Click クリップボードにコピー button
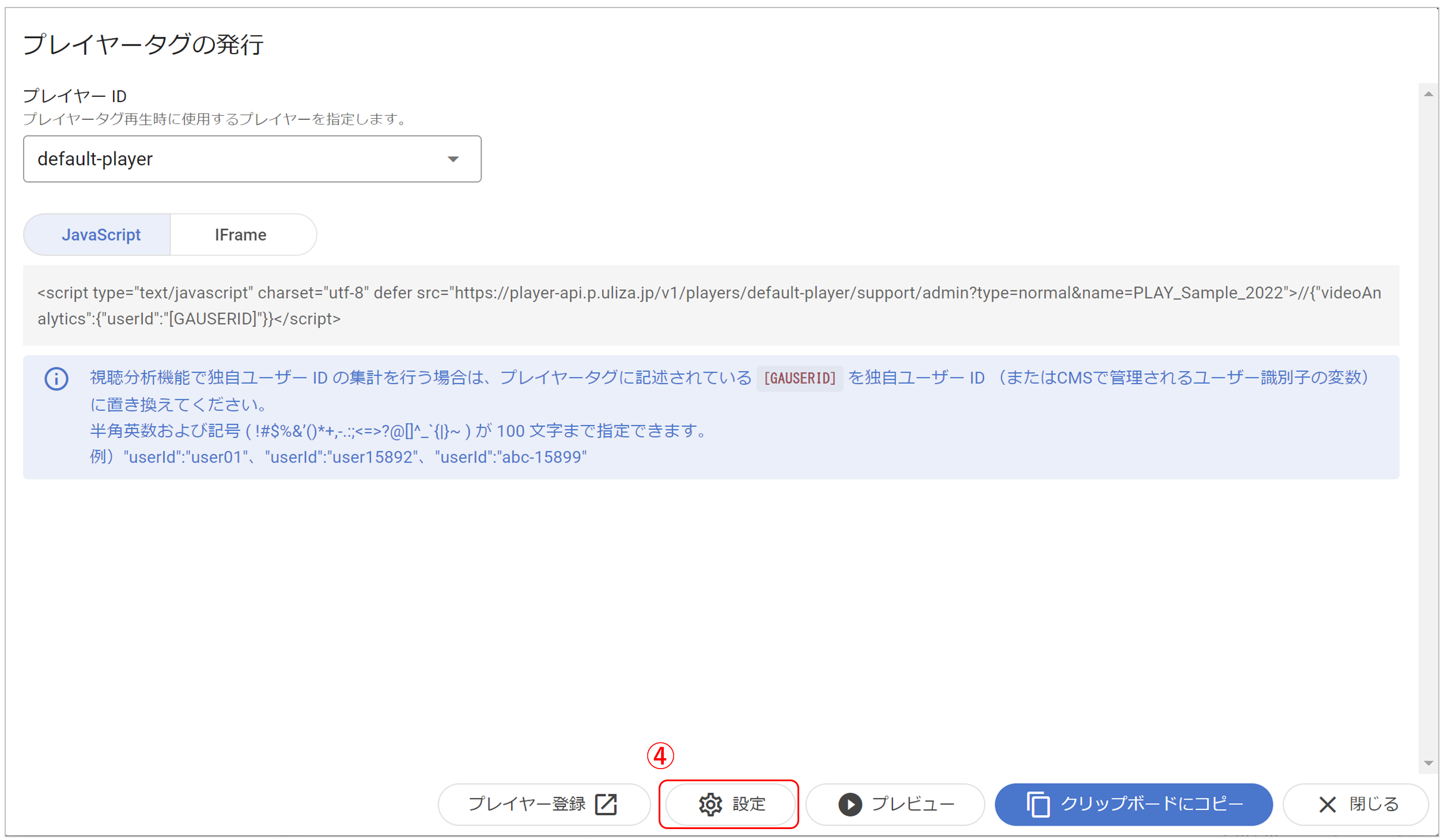Viewport: 1444px width, 840px height. (x=1133, y=804)
